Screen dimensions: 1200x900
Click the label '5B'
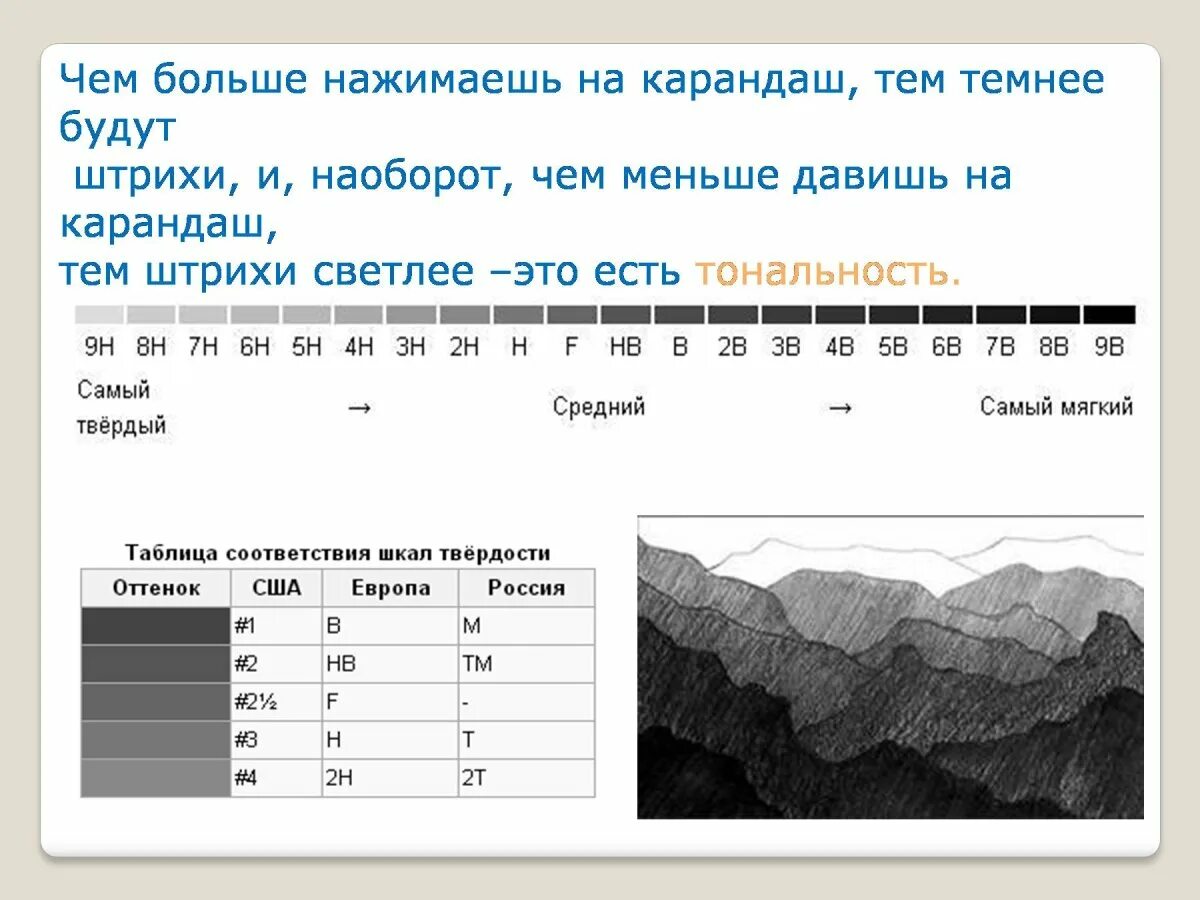[892, 348]
